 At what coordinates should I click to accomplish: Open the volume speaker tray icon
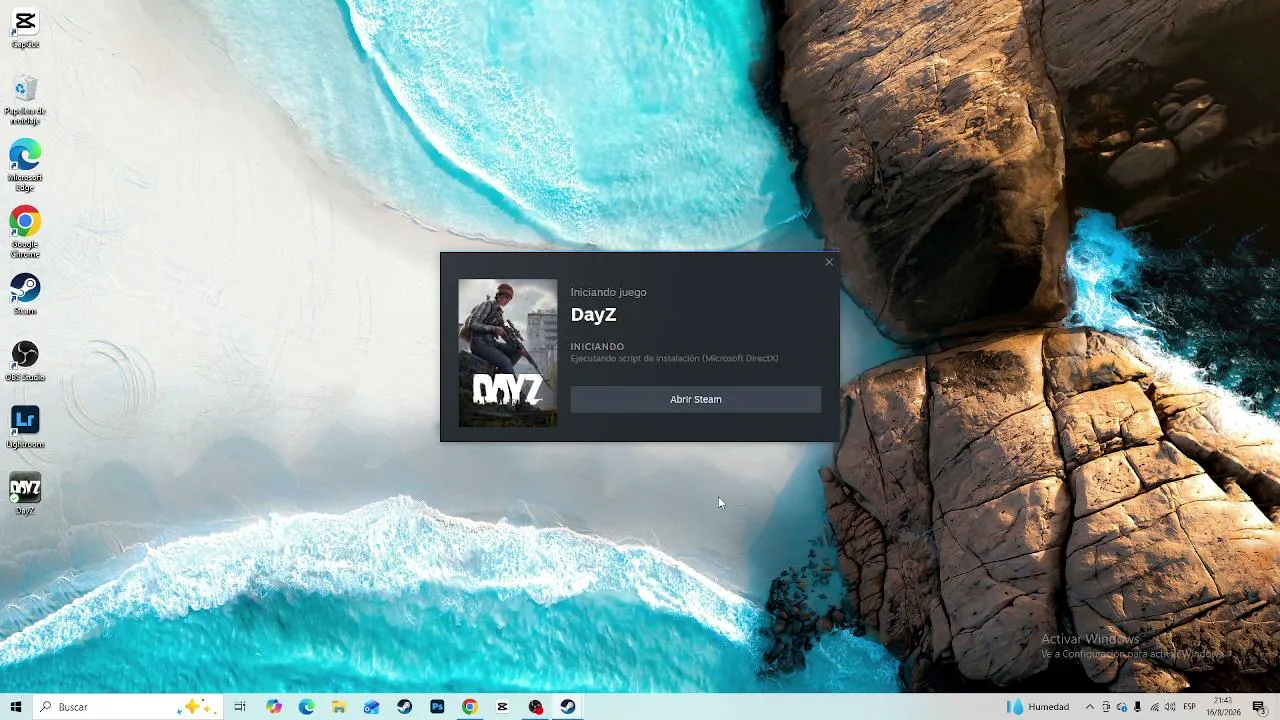[1170, 707]
